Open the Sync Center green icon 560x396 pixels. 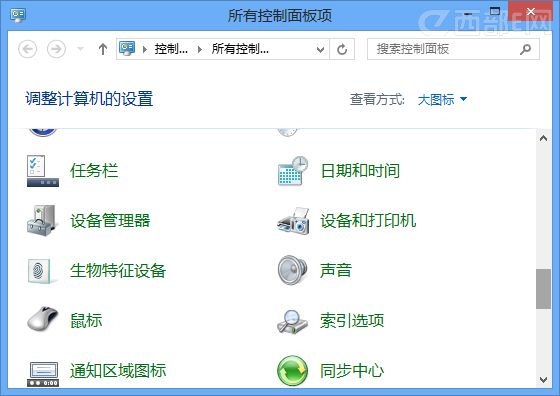(x=292, y=371)
